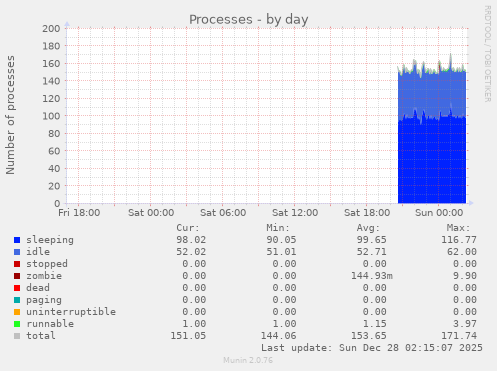
Task: Click the 'idle' legend label
Action: click(38, 252)
